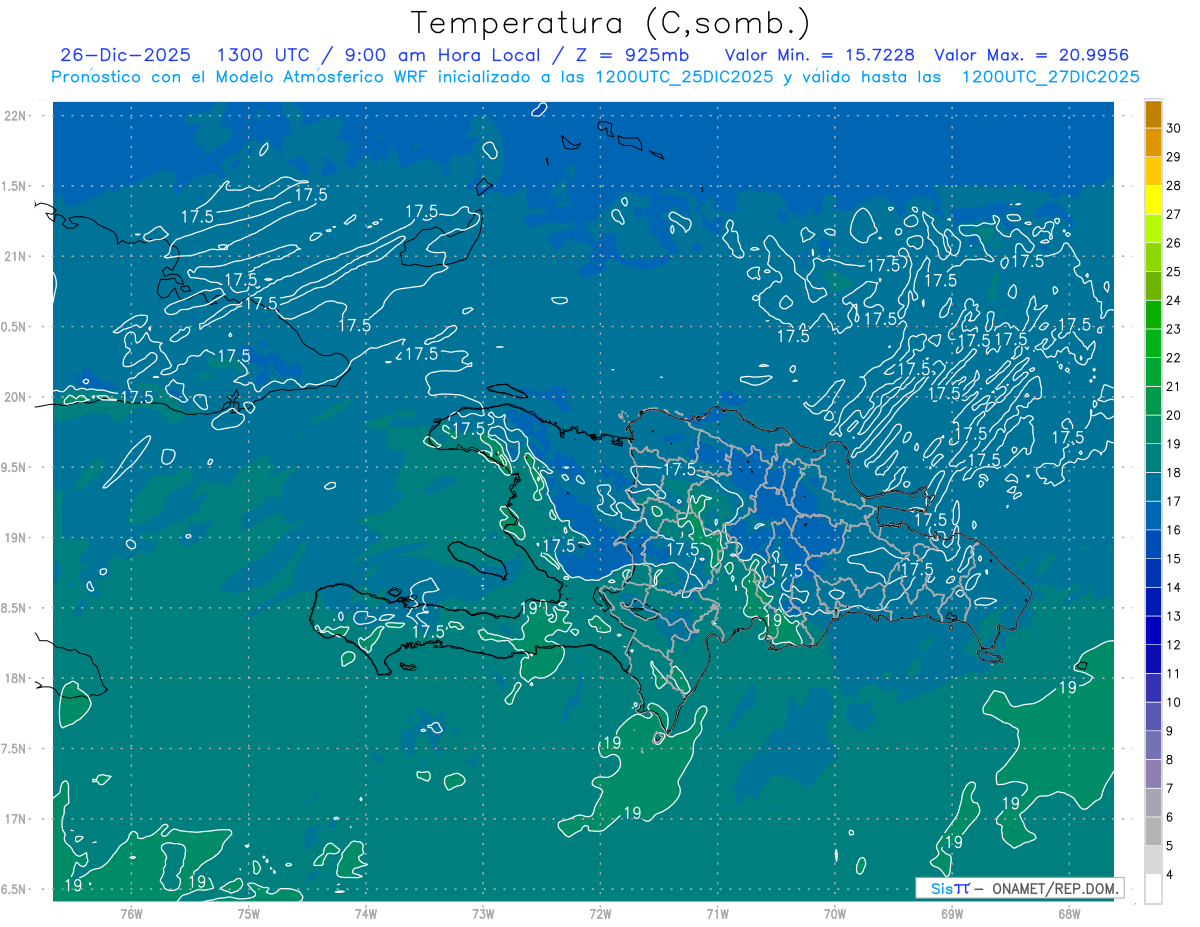This screenshot has height=927, width=1200.
Task: Click the "12" value on the color scale
Action: 1174,644
